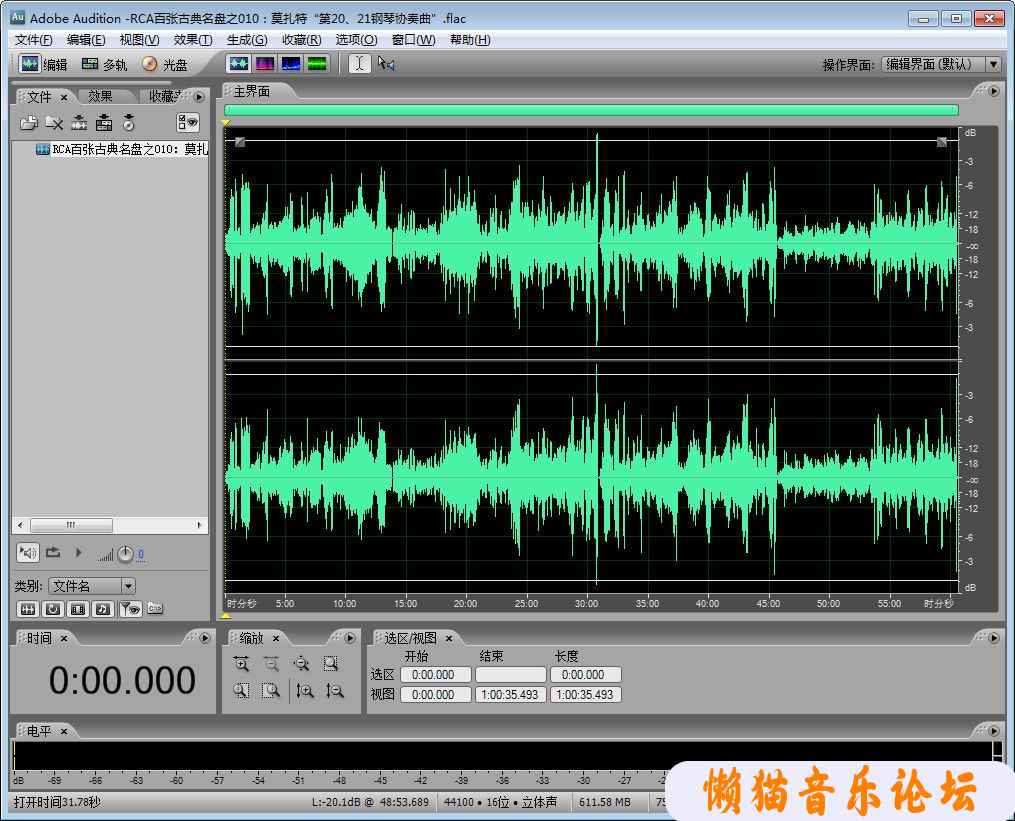This screenshot has width=1015, height=821.
Task: Close the 缩放 zoom panel
Action: tap(276, 638)
